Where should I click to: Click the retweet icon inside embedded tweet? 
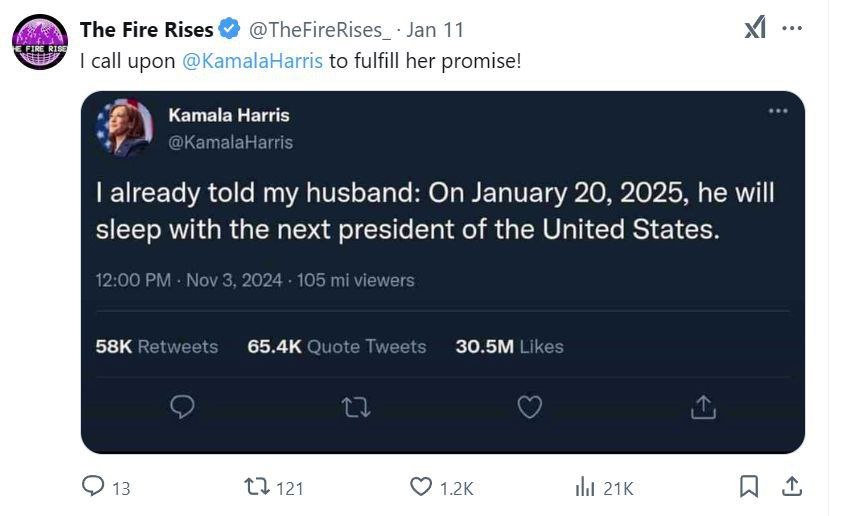click(355, 406)
